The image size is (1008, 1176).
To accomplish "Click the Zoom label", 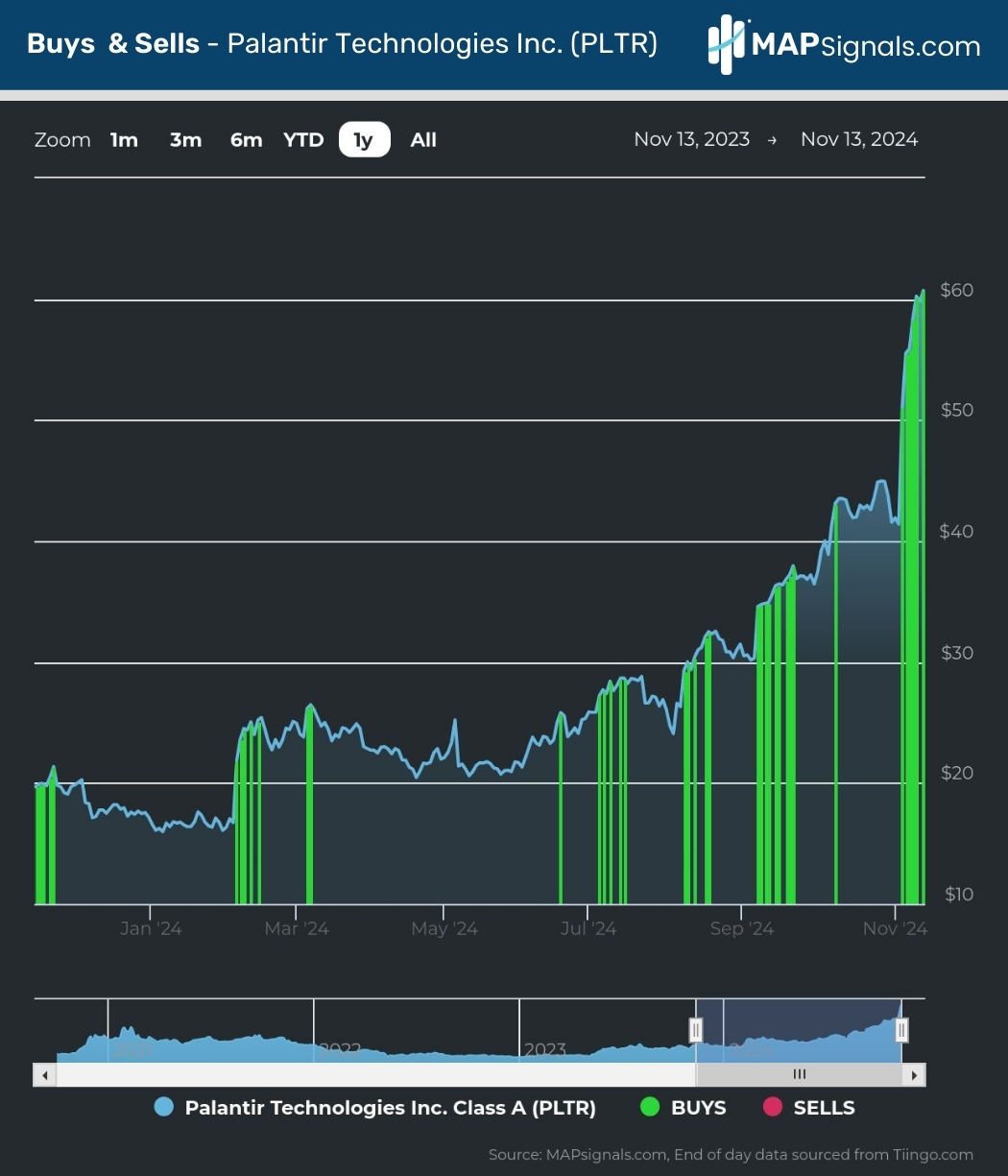I will (x=62, y=140).
